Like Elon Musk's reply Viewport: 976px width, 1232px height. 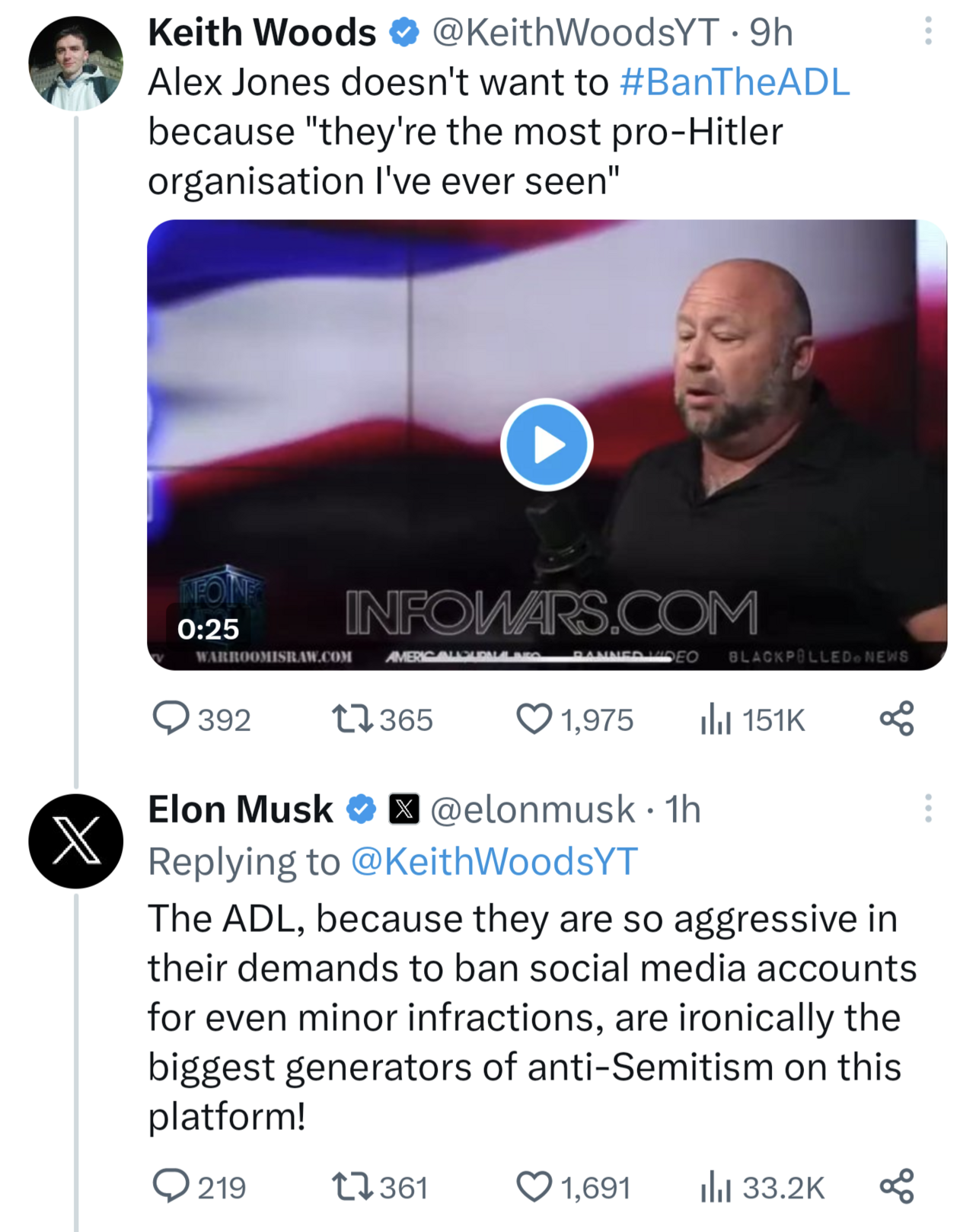pos(534,1186)
